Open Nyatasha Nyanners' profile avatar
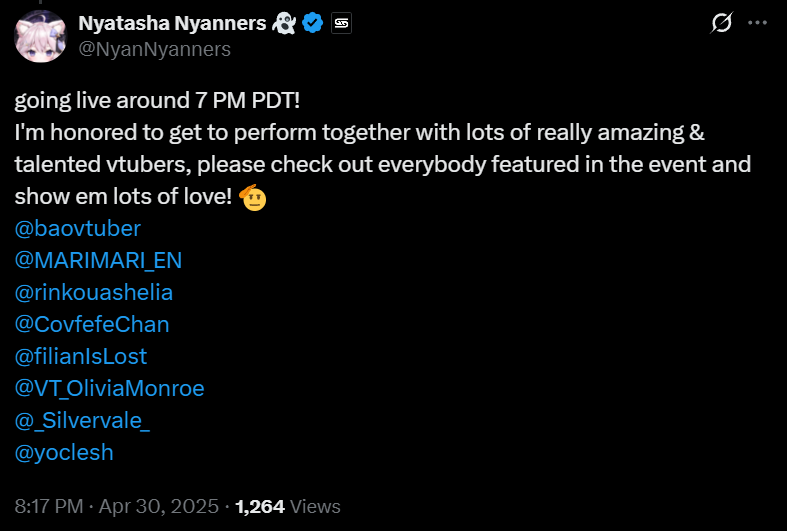 click(x=40, y=34)
